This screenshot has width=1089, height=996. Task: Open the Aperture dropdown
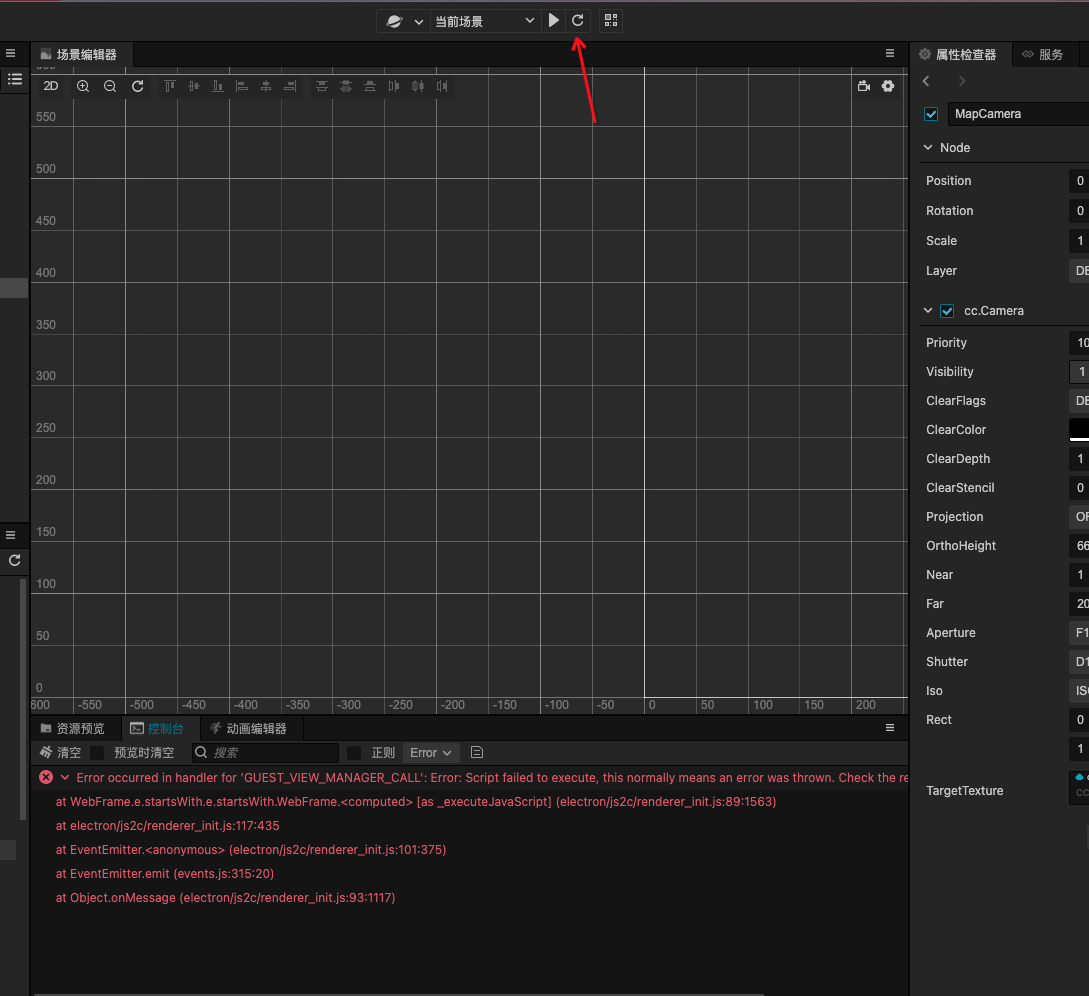pyautogui.click(x=1079, y=633)
